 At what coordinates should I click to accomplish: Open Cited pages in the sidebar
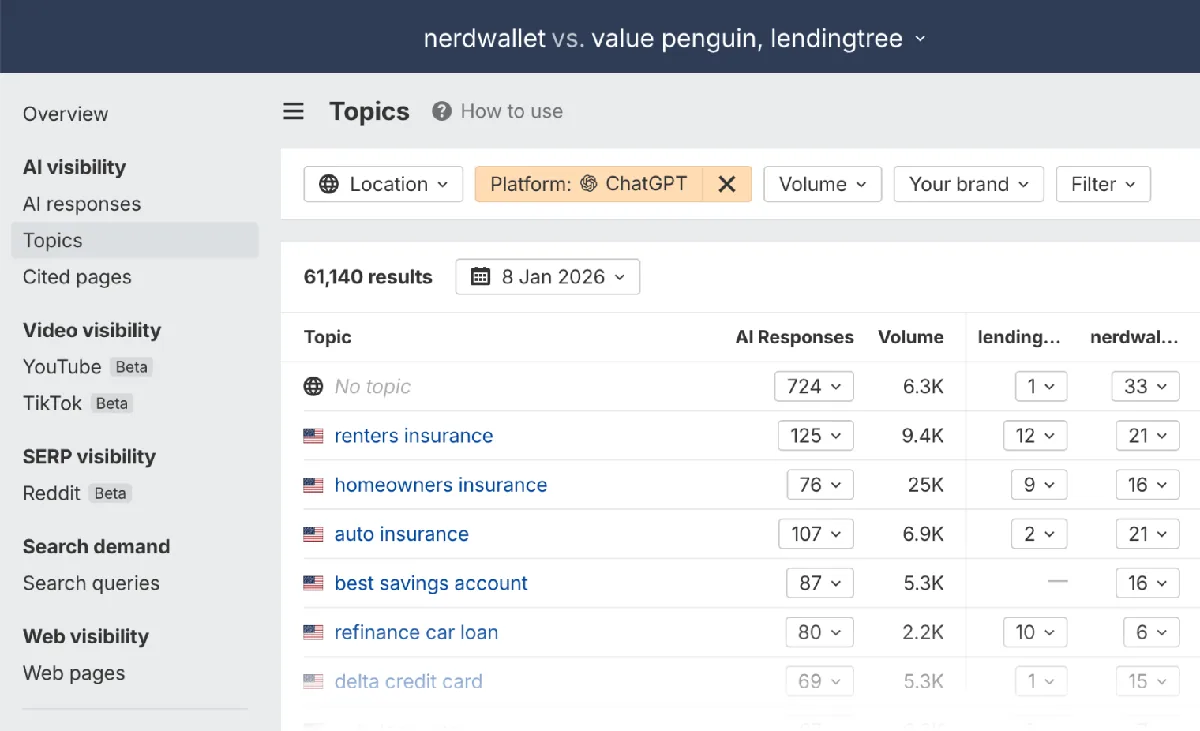point(77,277)
